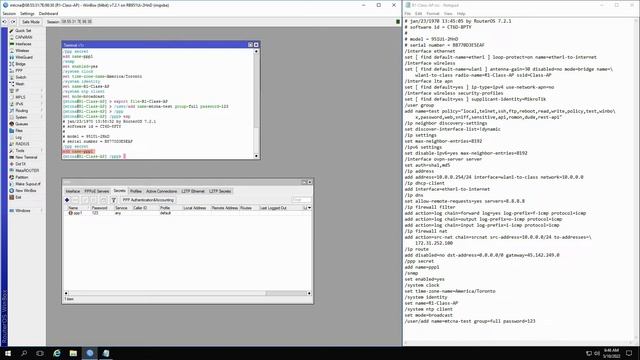Select the ppp1 secret row
Viewport: 640px width, 360px height.
click(x=188, y=213)
